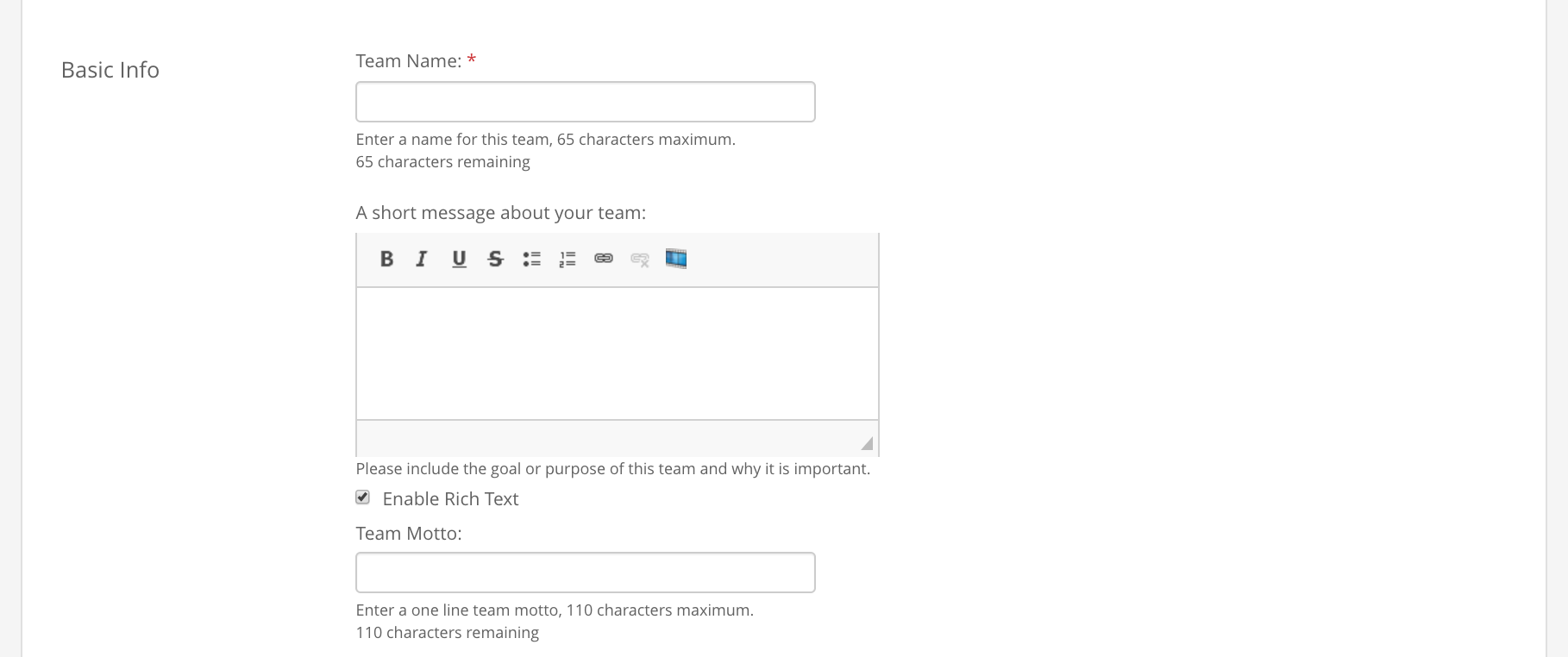The height and width of the screenshot is (657, 1568).
Task: Insert a numbered list
Action: click(x=568, y=259)
